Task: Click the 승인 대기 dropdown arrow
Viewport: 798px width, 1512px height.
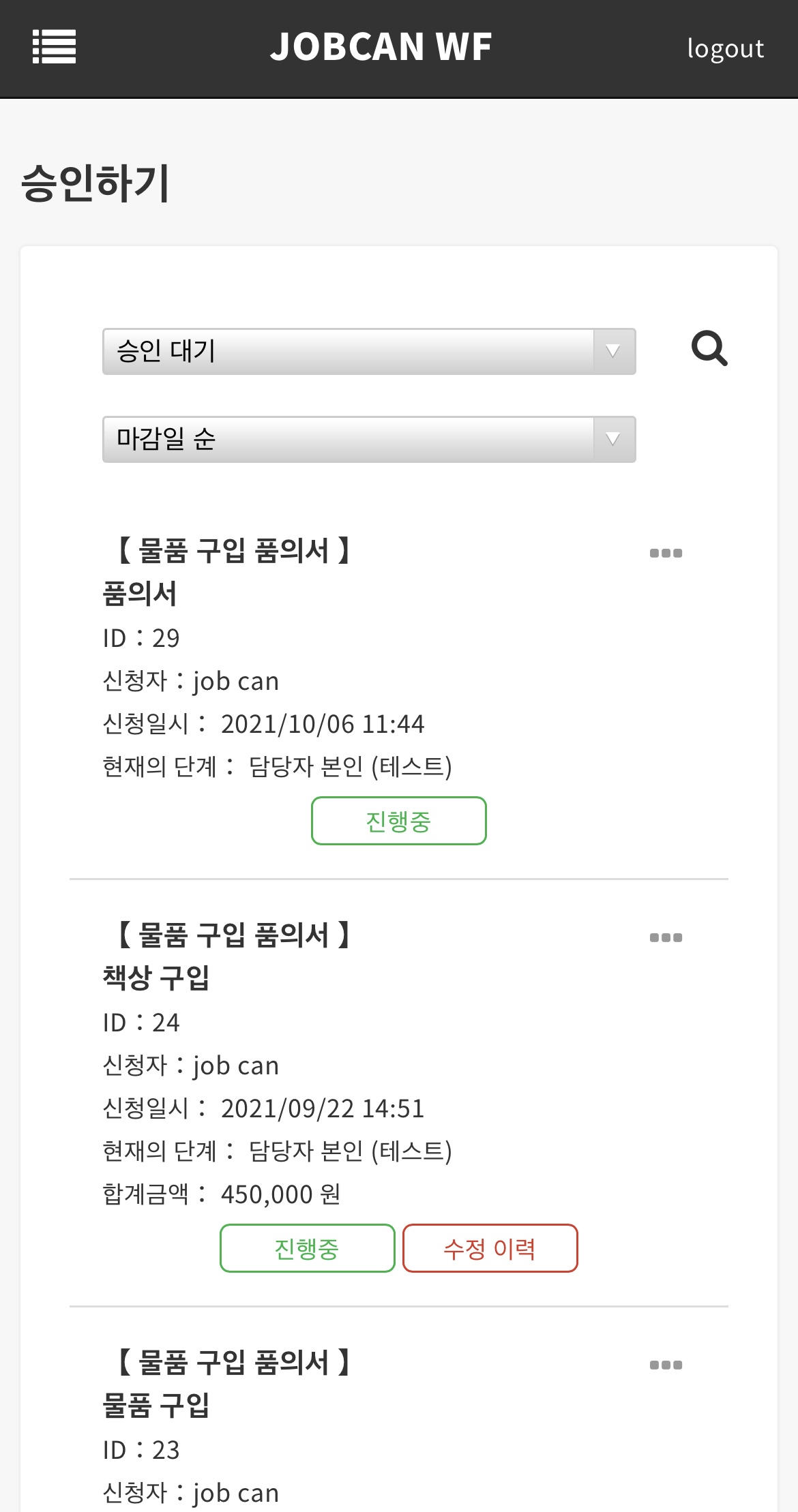Action: point(613,352)
